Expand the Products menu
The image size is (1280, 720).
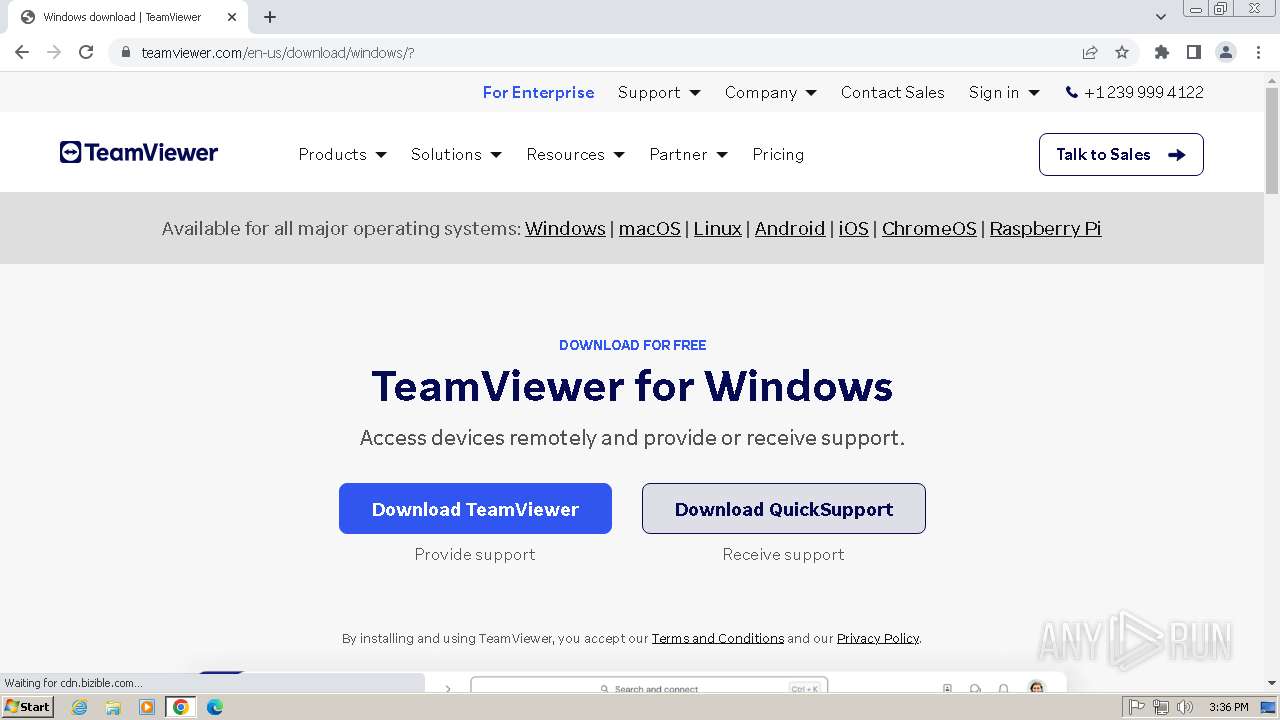[x=342, y=154]
